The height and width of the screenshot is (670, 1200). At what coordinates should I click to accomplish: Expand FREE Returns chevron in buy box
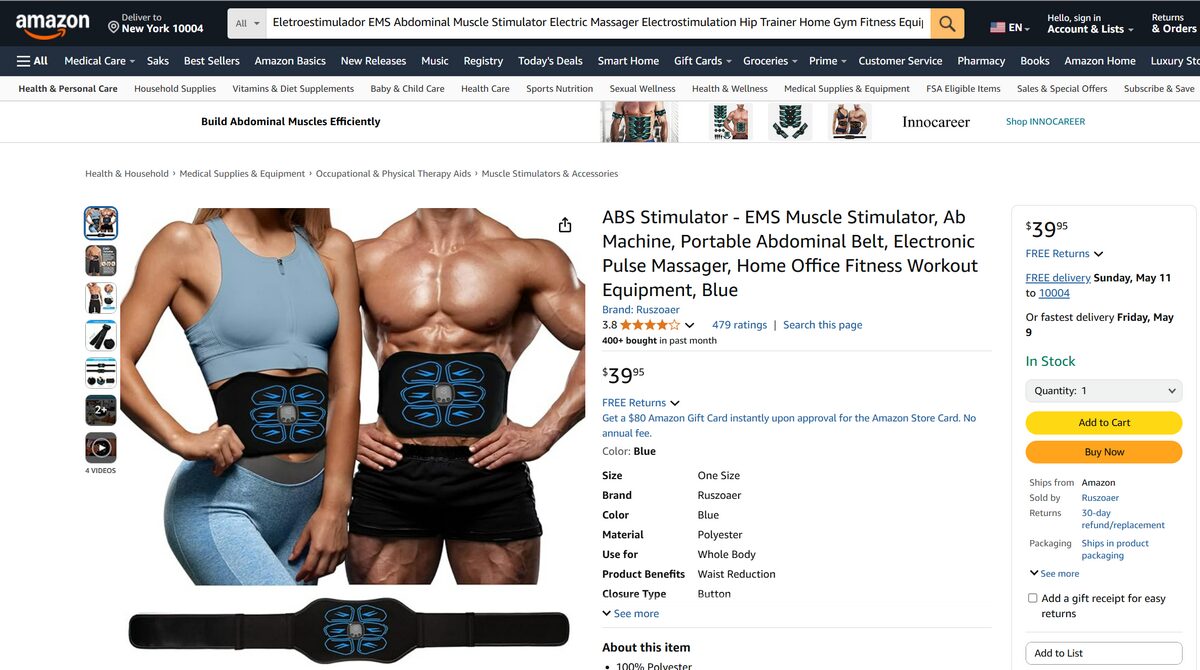point(1098,254)
